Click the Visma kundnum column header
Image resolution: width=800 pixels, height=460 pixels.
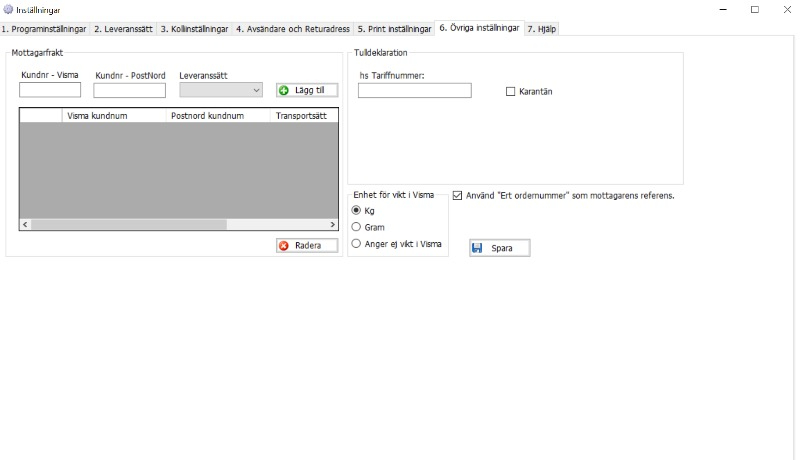click(114, 116)
